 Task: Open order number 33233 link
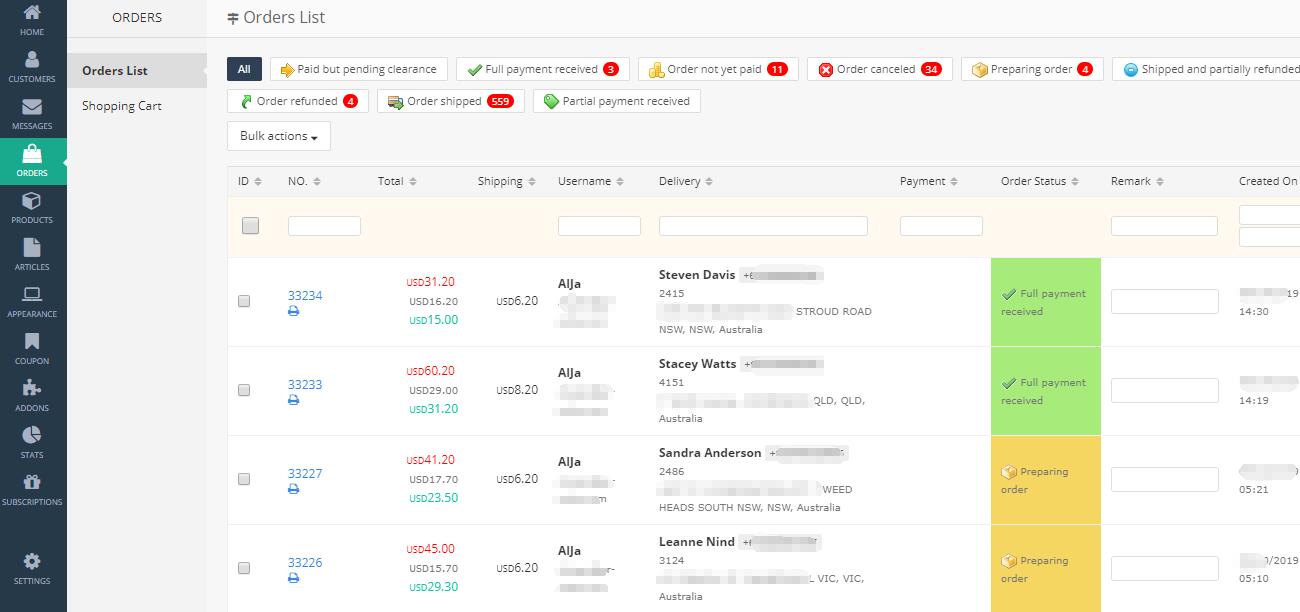305,384
